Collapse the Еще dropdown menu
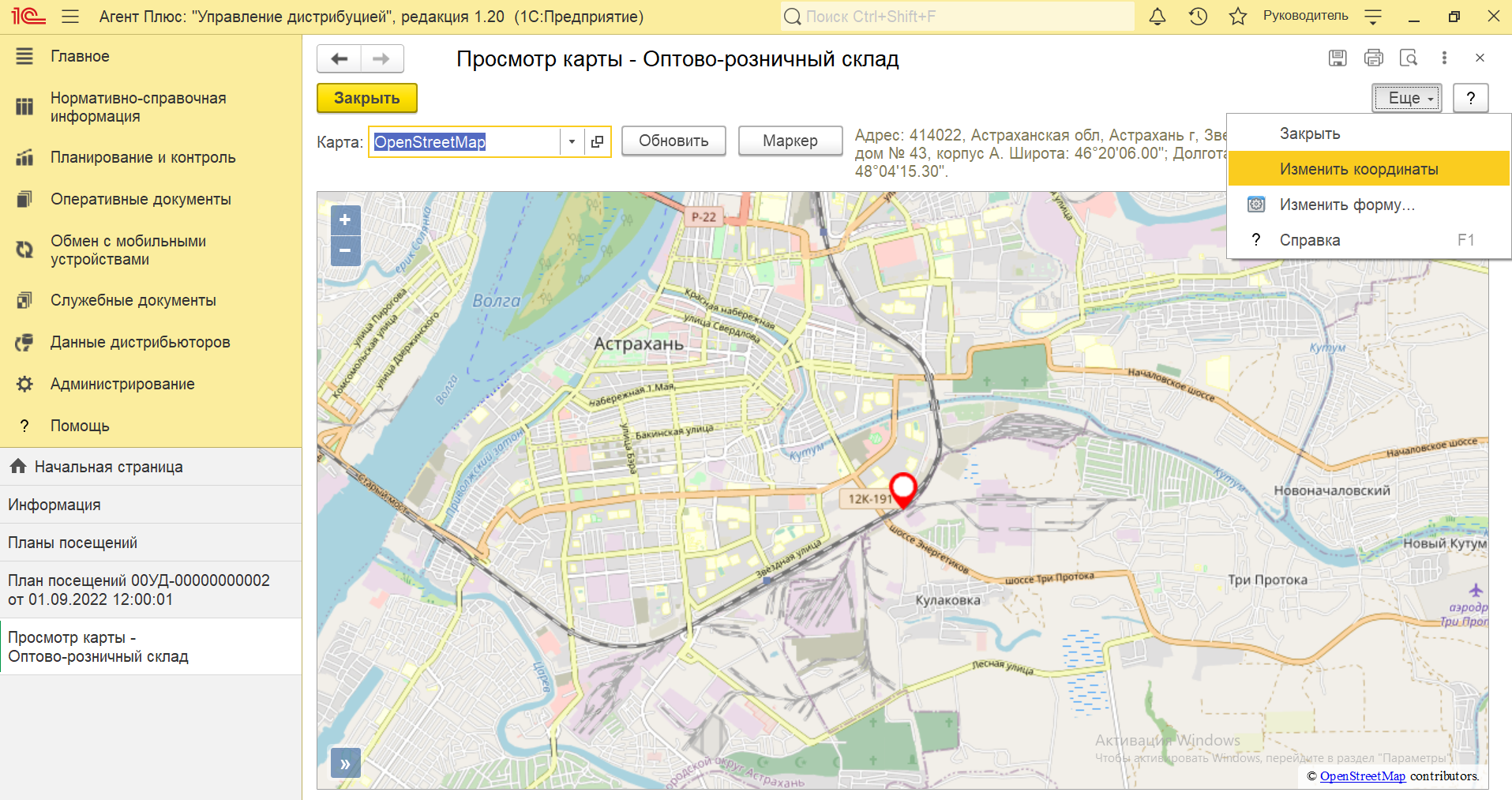This screenshot has height=800, width=1512. pos(1407,98)
